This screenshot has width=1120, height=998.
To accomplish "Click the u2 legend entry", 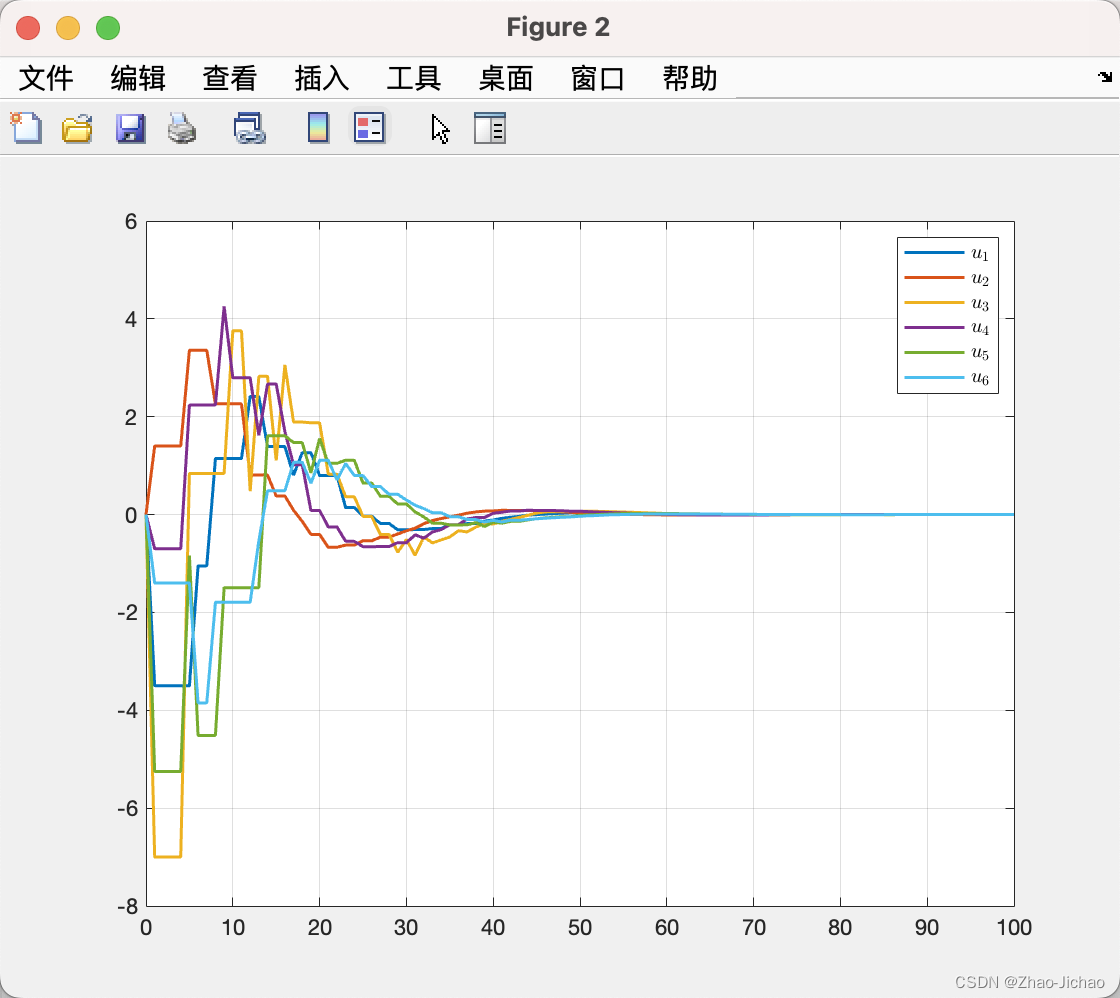I will coord(947,279).
